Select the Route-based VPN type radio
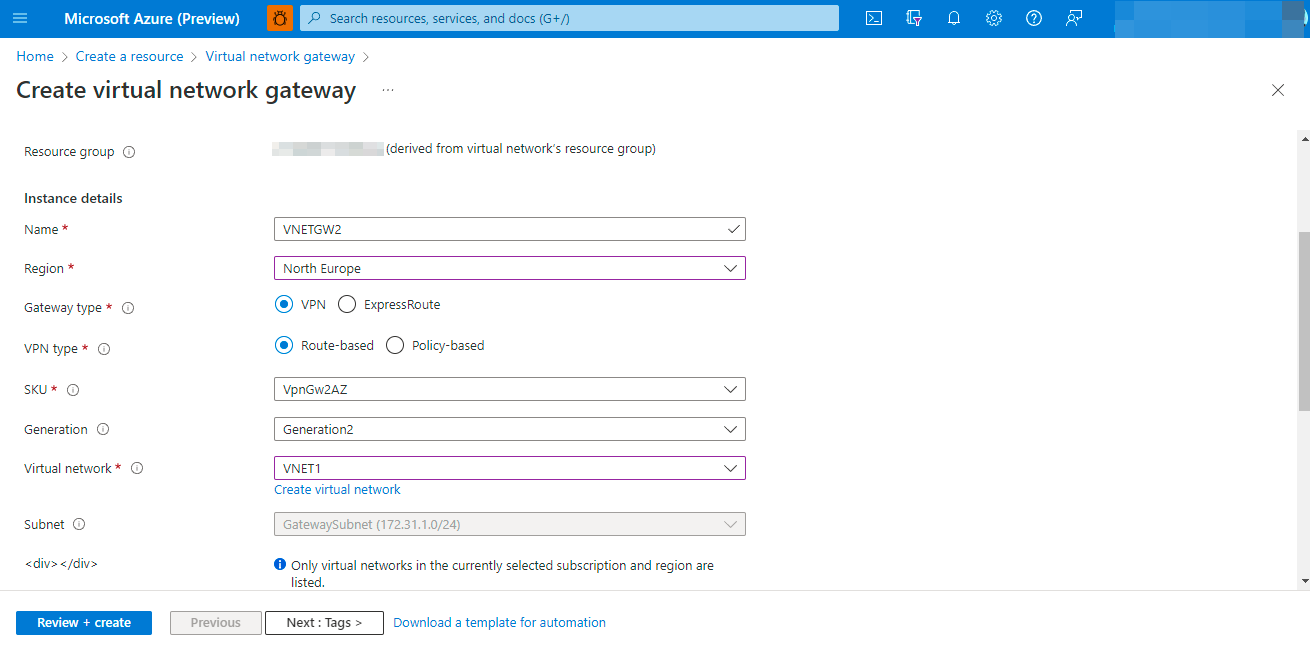This screenshot has height=650, width=1310. 284,345
